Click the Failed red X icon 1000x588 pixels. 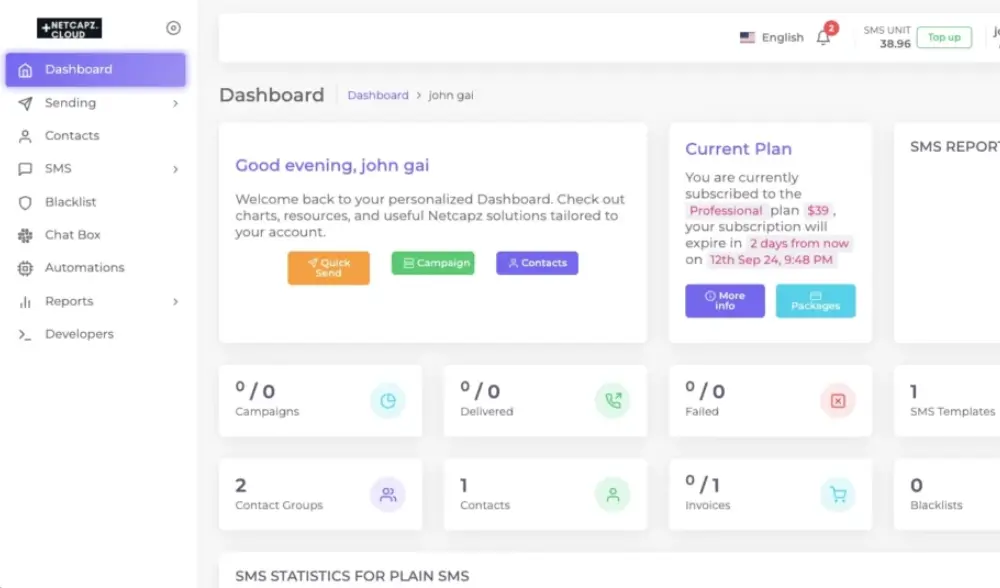coord(838,401)
